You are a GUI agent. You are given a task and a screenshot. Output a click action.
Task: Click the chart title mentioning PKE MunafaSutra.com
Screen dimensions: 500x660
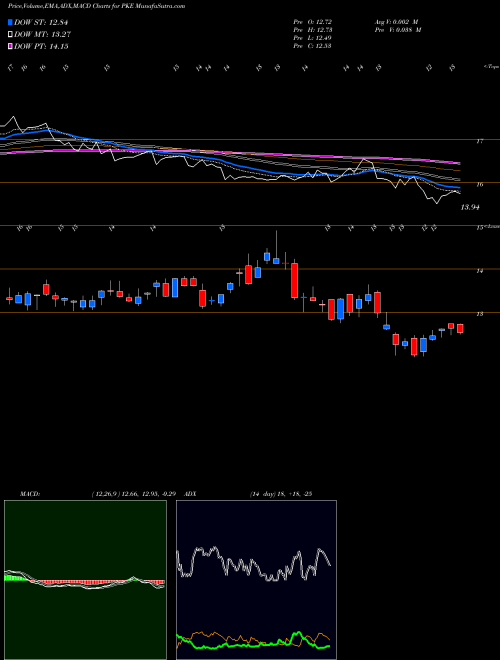tap(96, 6)
